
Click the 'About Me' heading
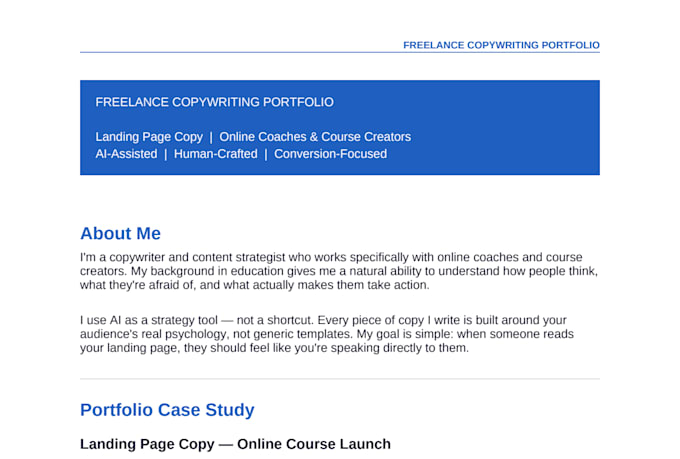click(121, 233)
